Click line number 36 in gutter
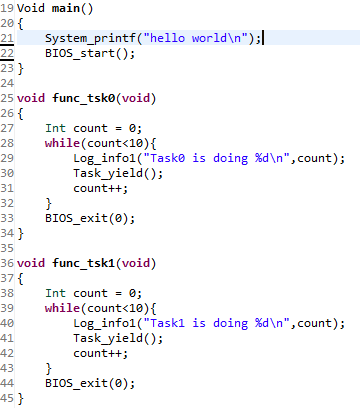The height and width of the screenshot is (408, 360). coord(7,263)
